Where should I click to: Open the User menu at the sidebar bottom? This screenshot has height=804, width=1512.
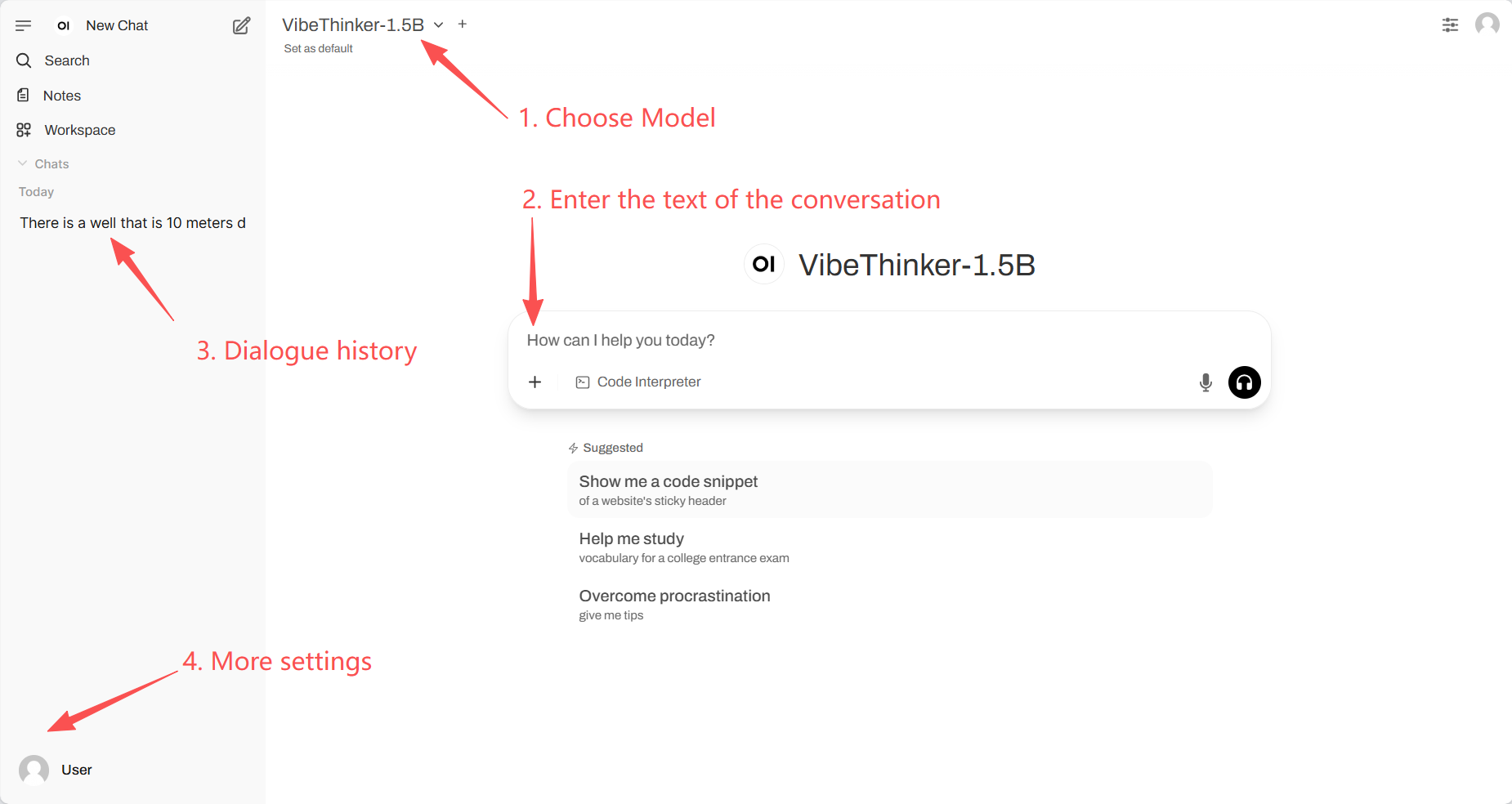click(x=56, y=770)
